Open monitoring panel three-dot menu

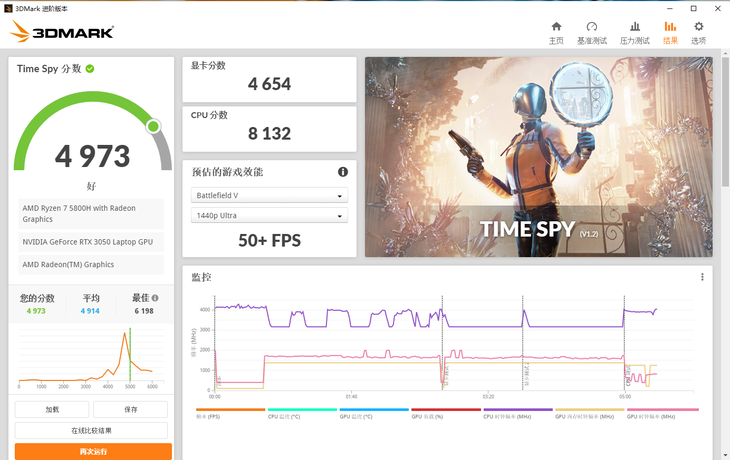[x=702, y=277]
